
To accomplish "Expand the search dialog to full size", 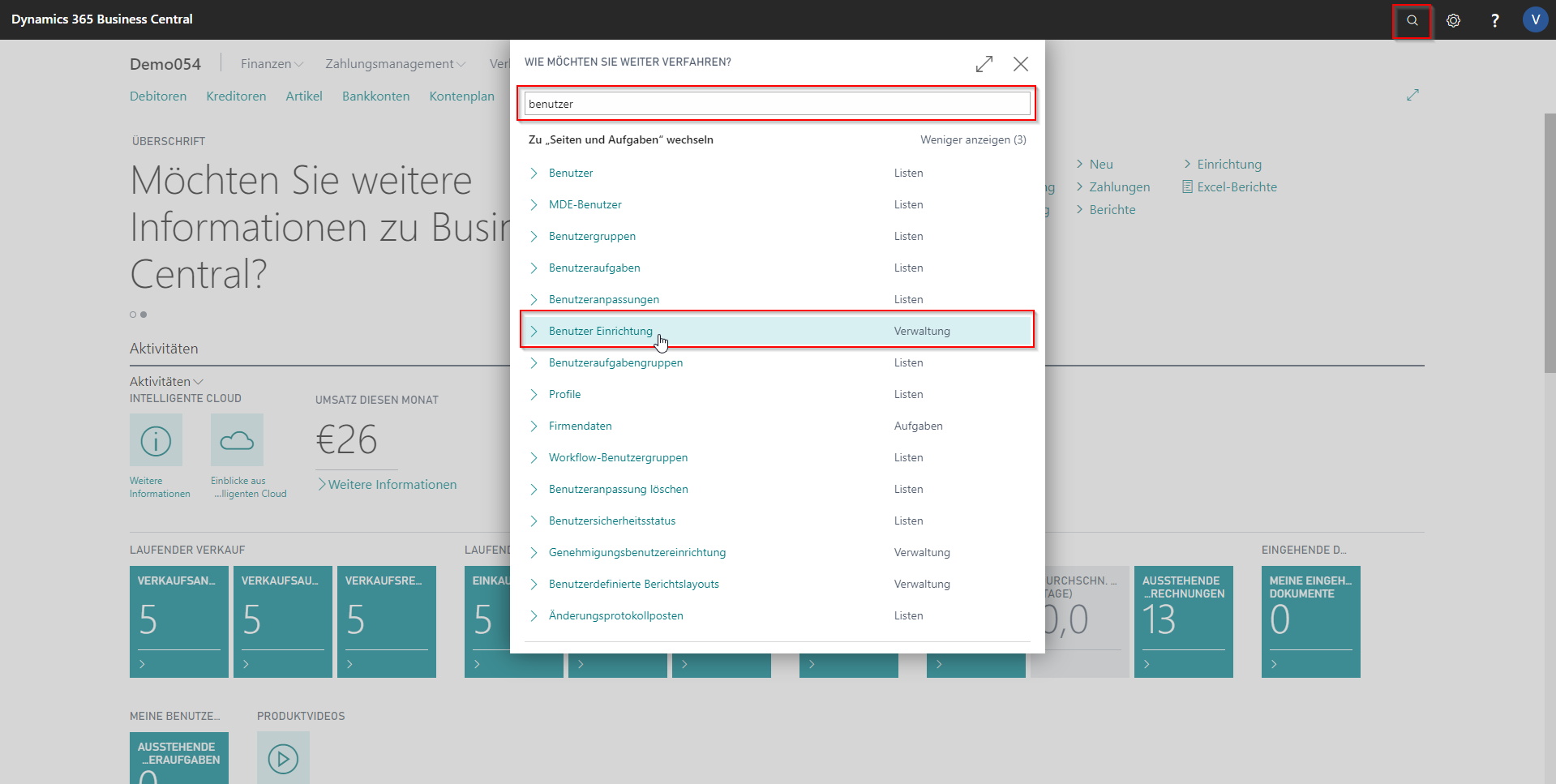I will [984, 64].
